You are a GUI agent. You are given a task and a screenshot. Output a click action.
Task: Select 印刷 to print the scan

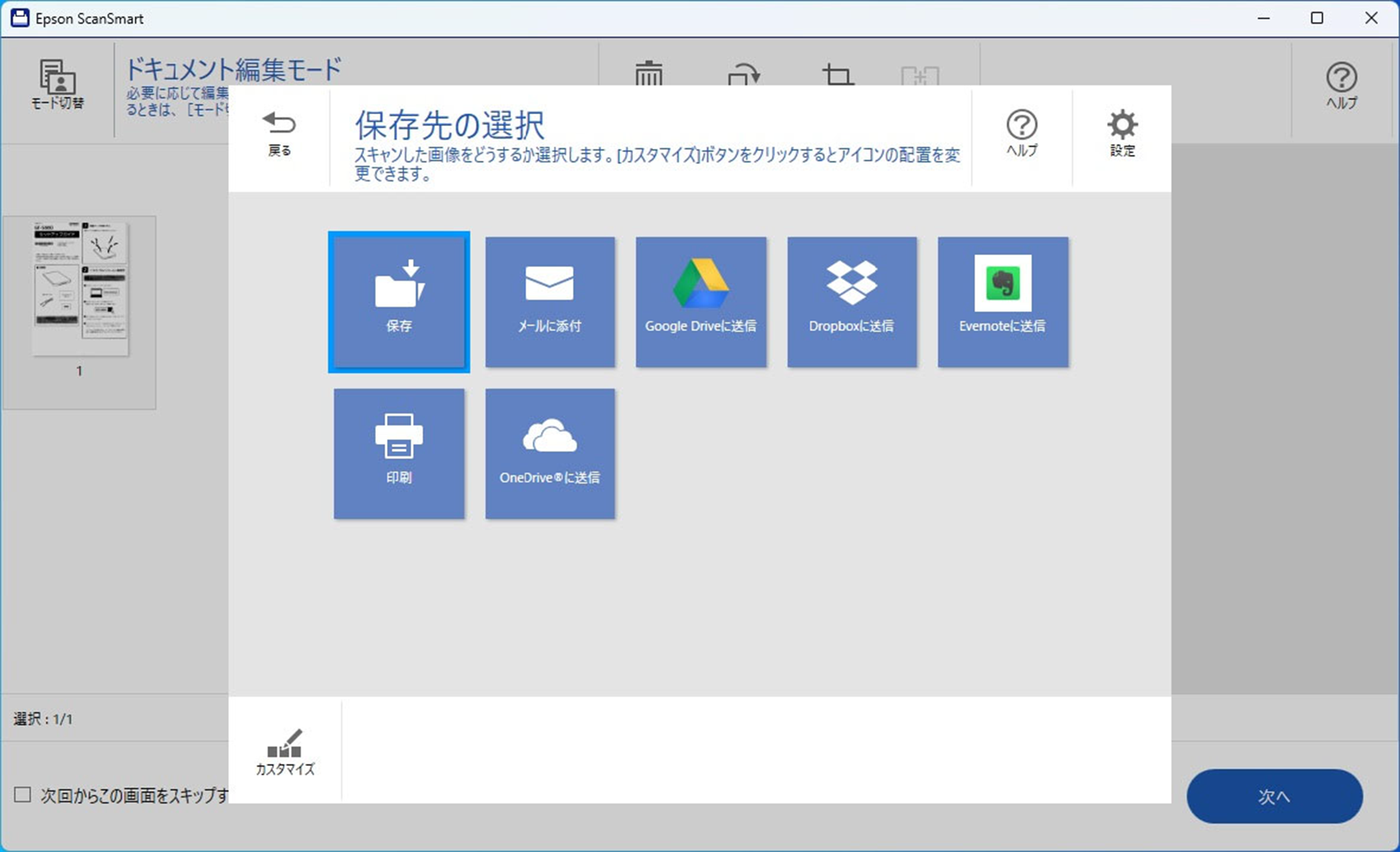[x=399, y=453]
